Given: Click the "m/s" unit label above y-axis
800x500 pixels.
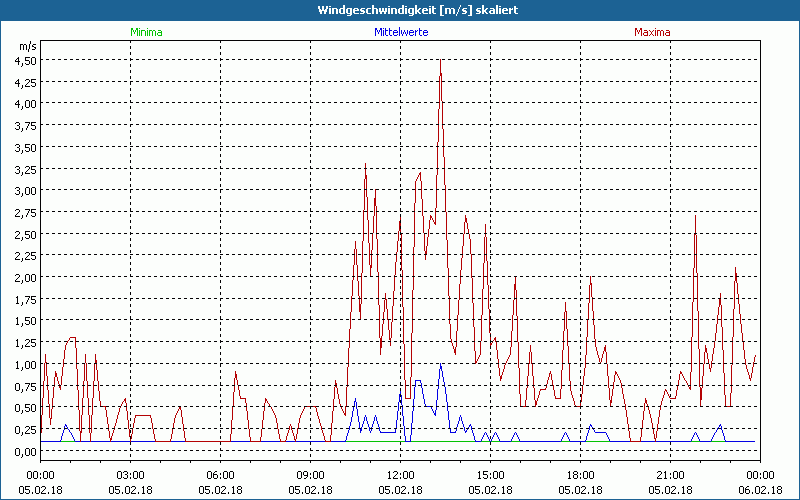Looking at the screenshot, I should pyautogui.click(x=26, y=46).
